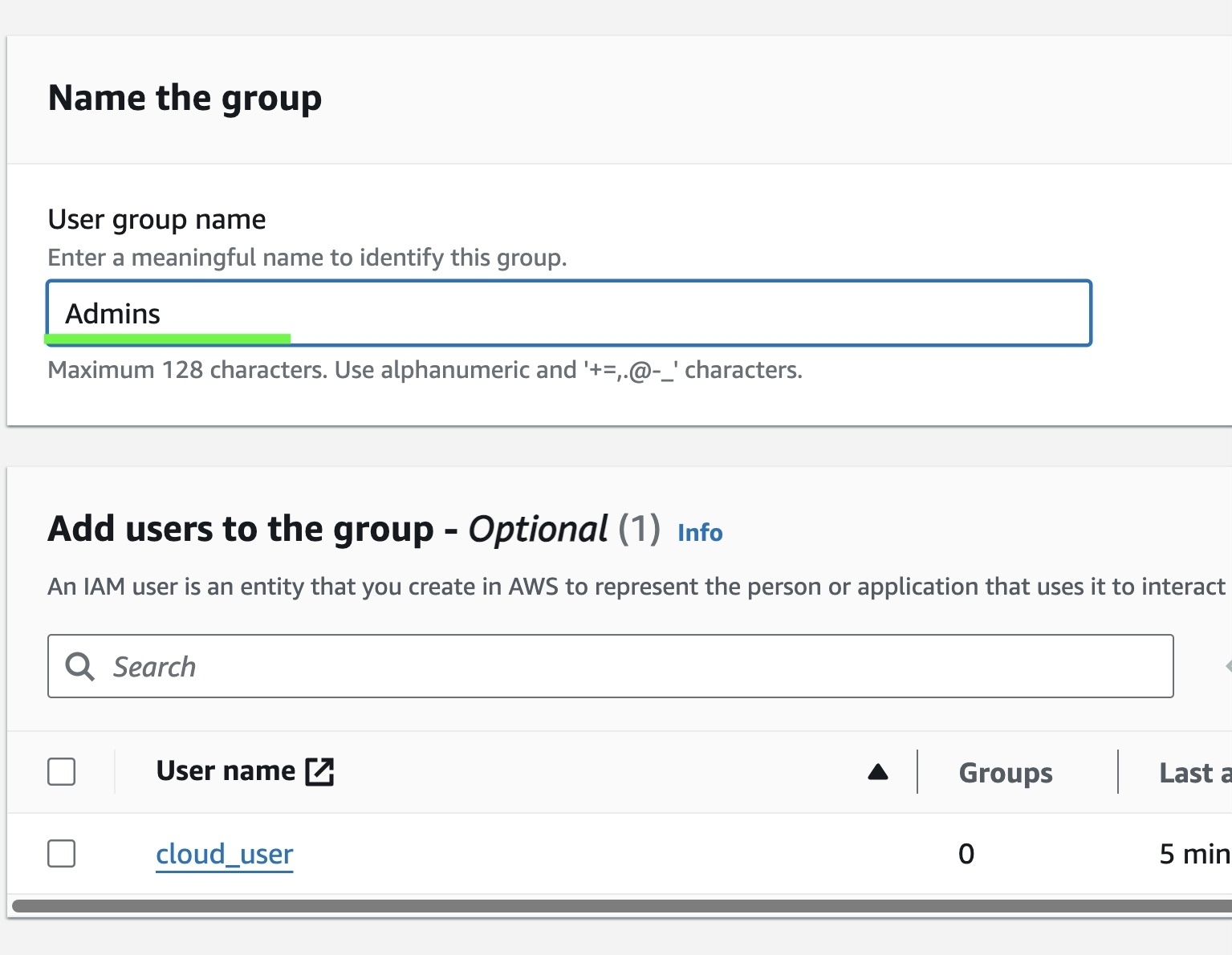Sort by the User name column header
The image size is (1232, 955).
pos(226,771)
